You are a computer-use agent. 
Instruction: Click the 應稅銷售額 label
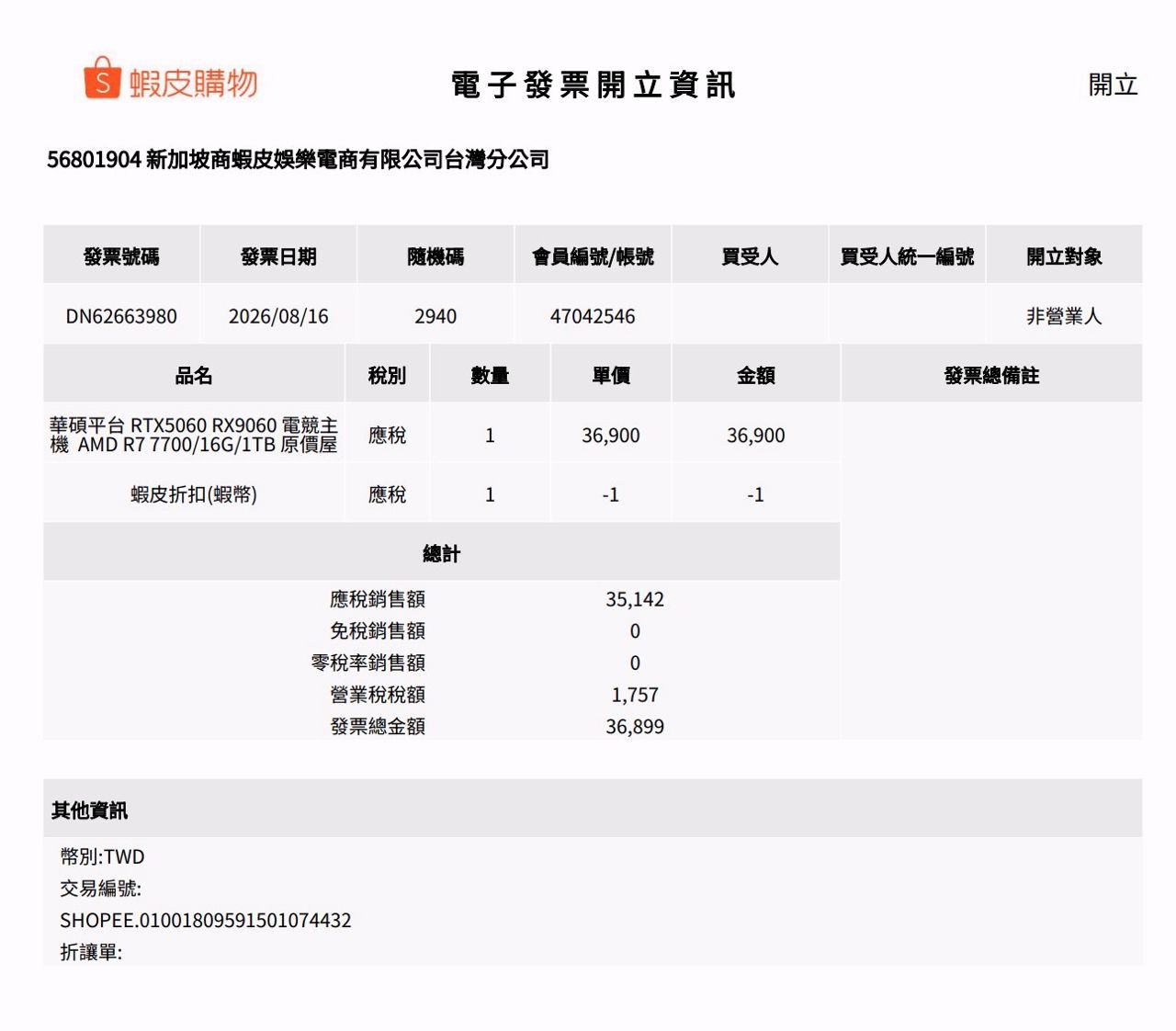click(x=378, y=599)
